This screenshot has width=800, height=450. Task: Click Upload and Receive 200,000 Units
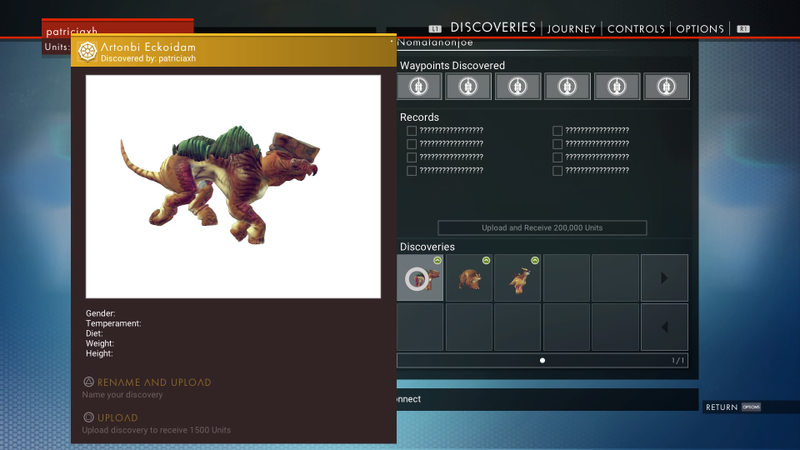(x=542, y=228)
